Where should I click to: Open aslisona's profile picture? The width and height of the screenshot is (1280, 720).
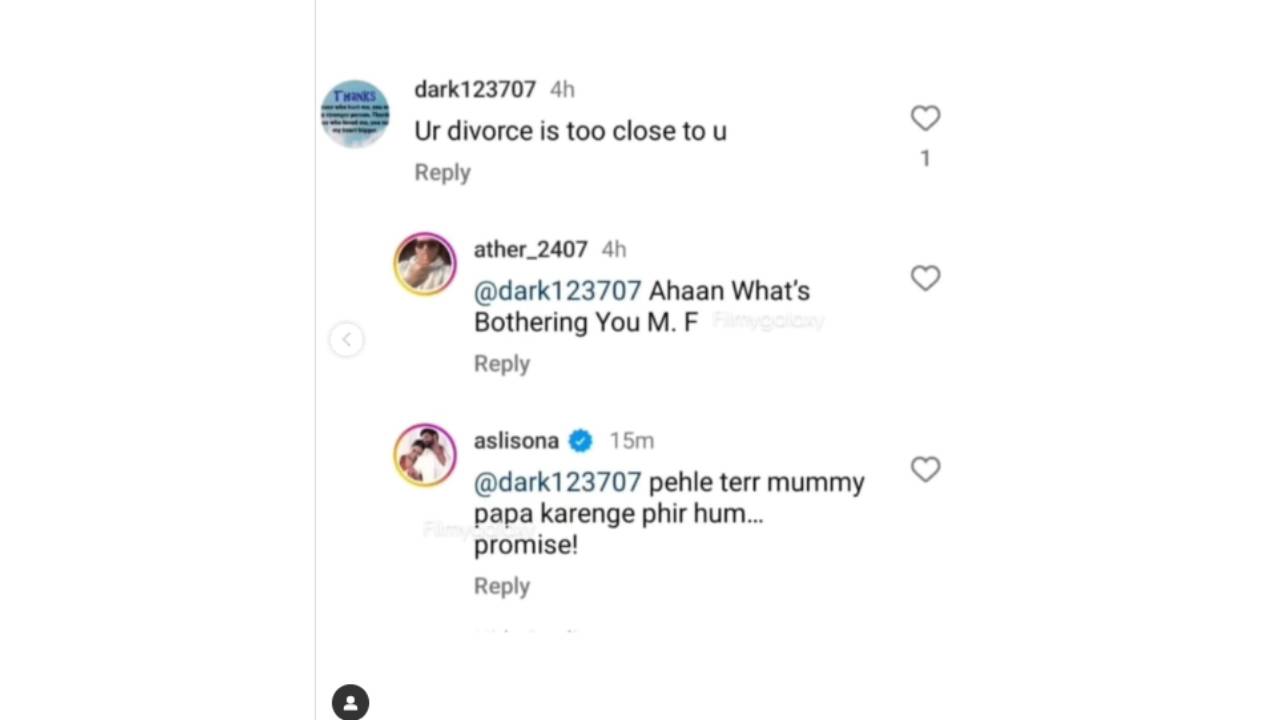tap(425, 455)
